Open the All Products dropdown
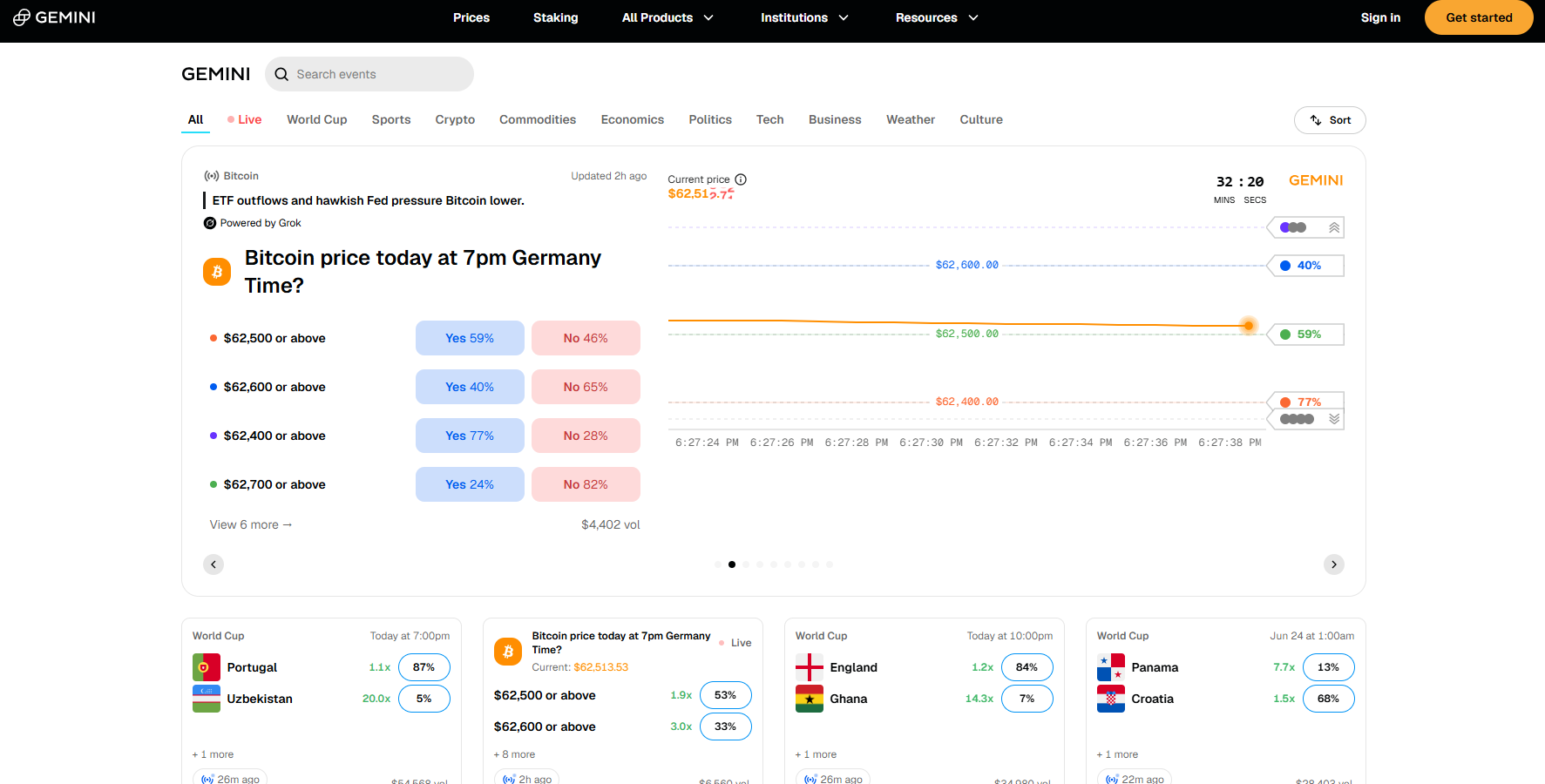1545x784 pixels. [667, 17]
